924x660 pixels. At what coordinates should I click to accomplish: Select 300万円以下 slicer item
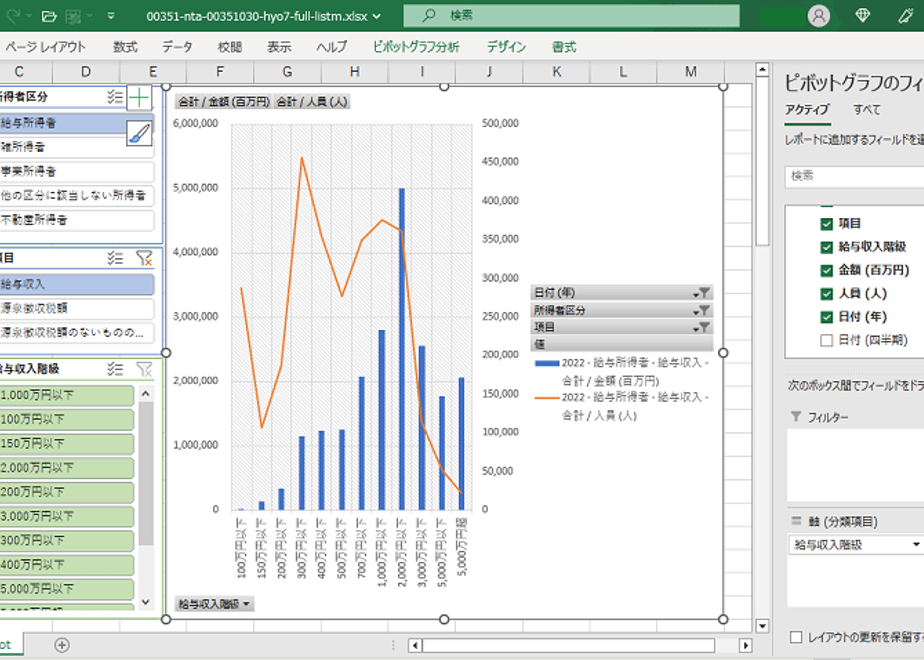(67, 540)
